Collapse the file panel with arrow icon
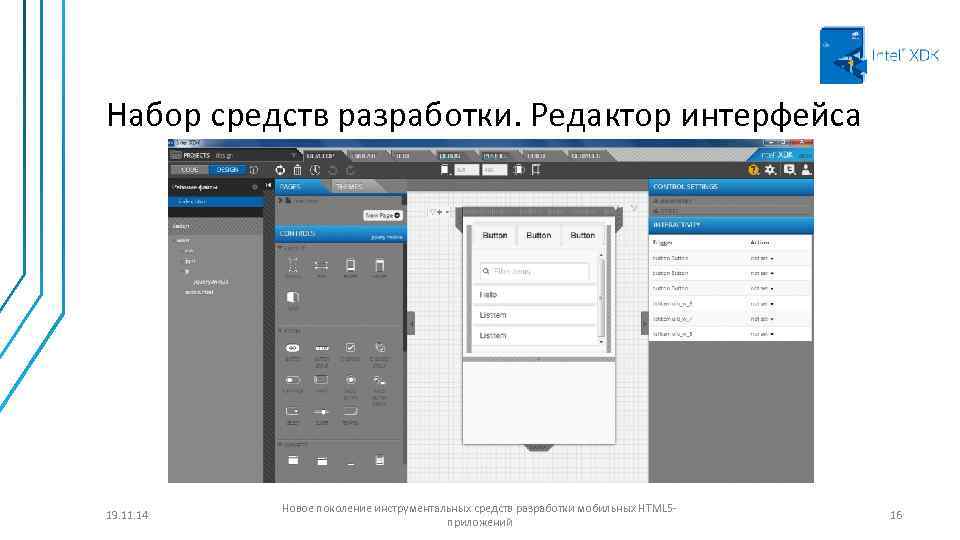Viewport: 960px width, 540px height. [268, 186]
